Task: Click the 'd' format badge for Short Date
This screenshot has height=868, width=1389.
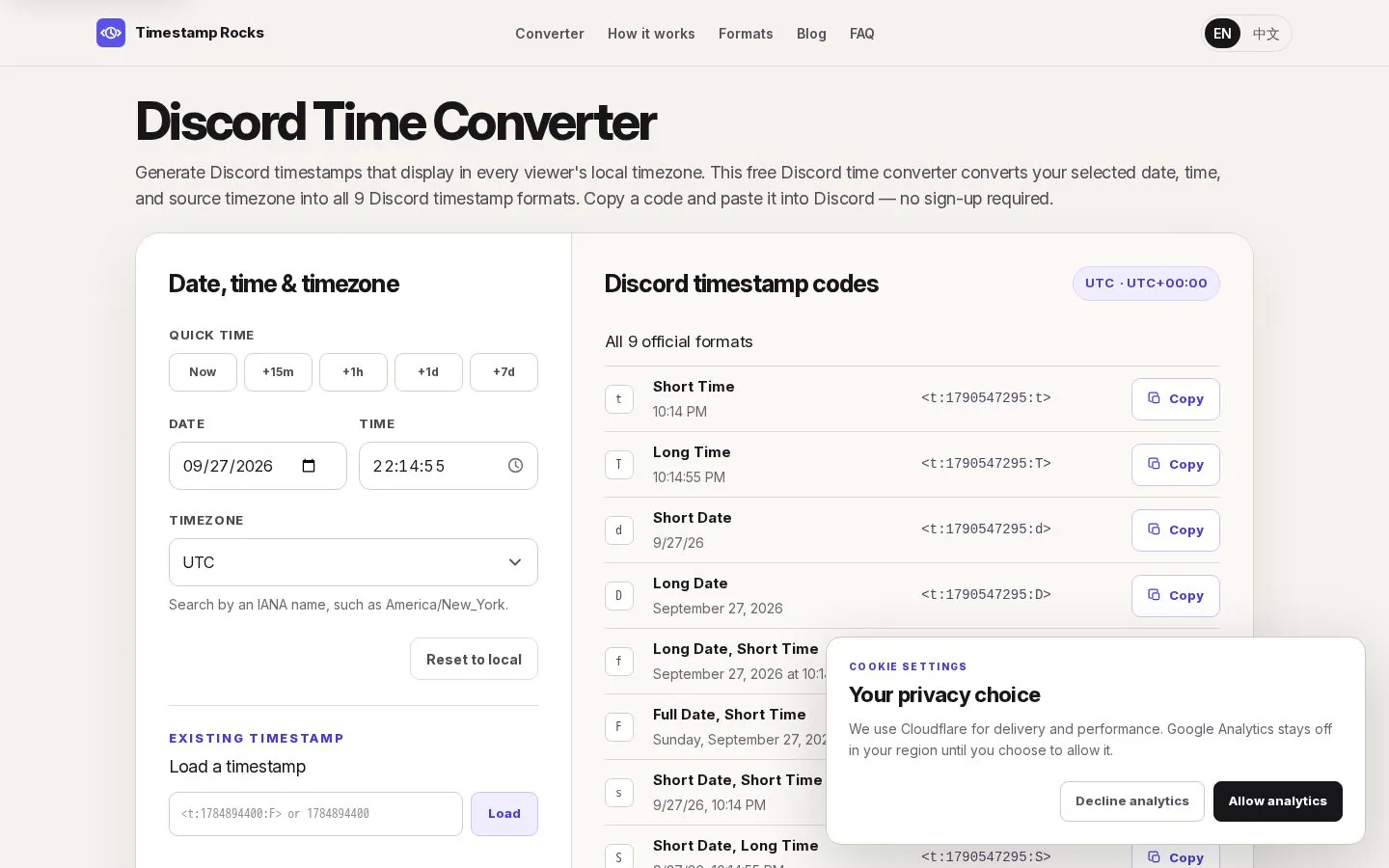Action: 619,530
